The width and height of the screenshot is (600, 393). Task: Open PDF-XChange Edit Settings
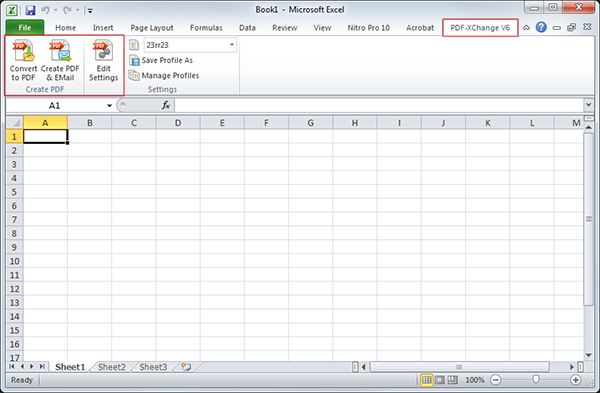click(x=103, y=60)
